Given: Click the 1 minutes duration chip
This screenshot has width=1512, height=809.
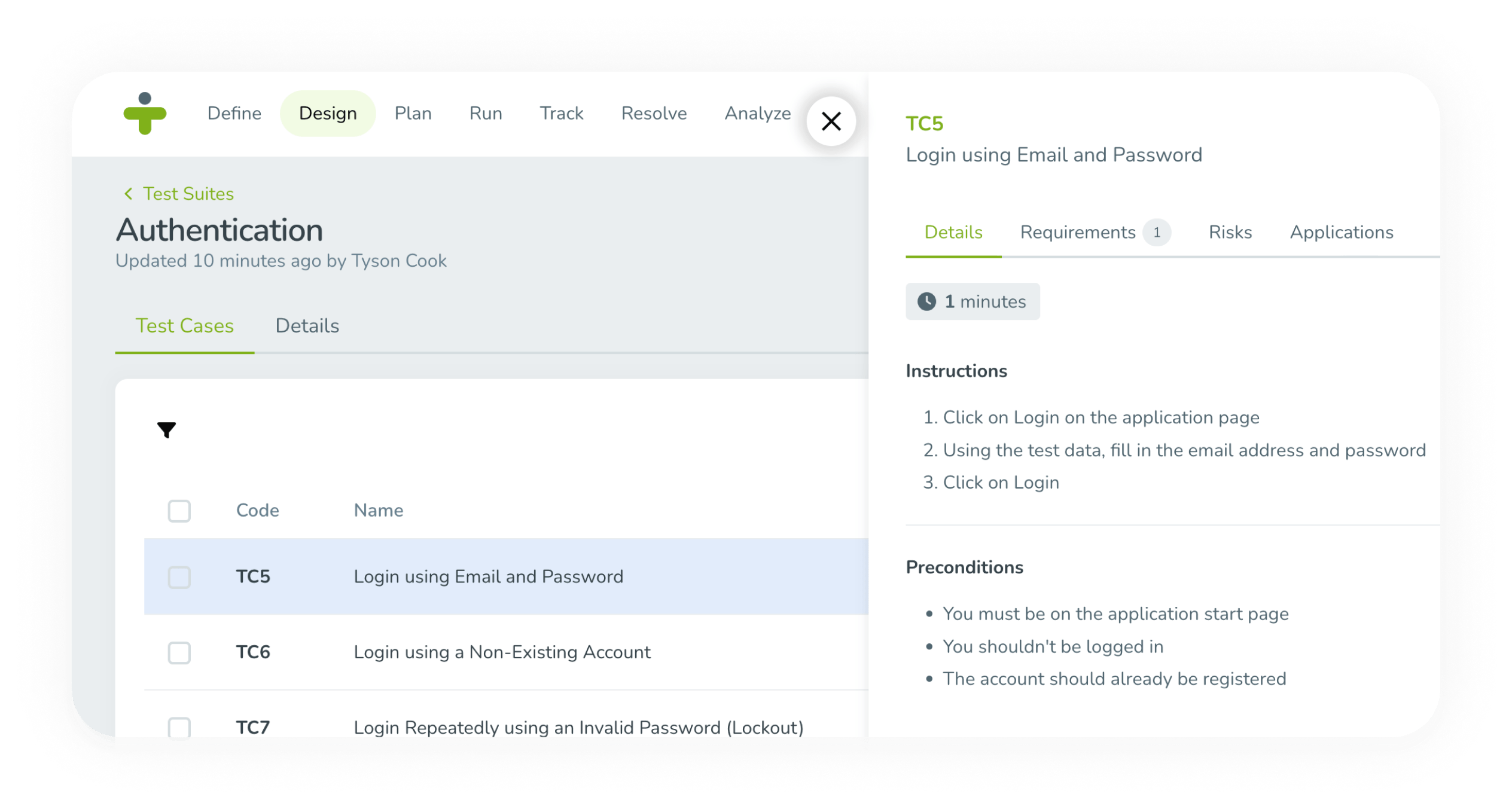Looking at the screenshot, I should coord(973,301).
